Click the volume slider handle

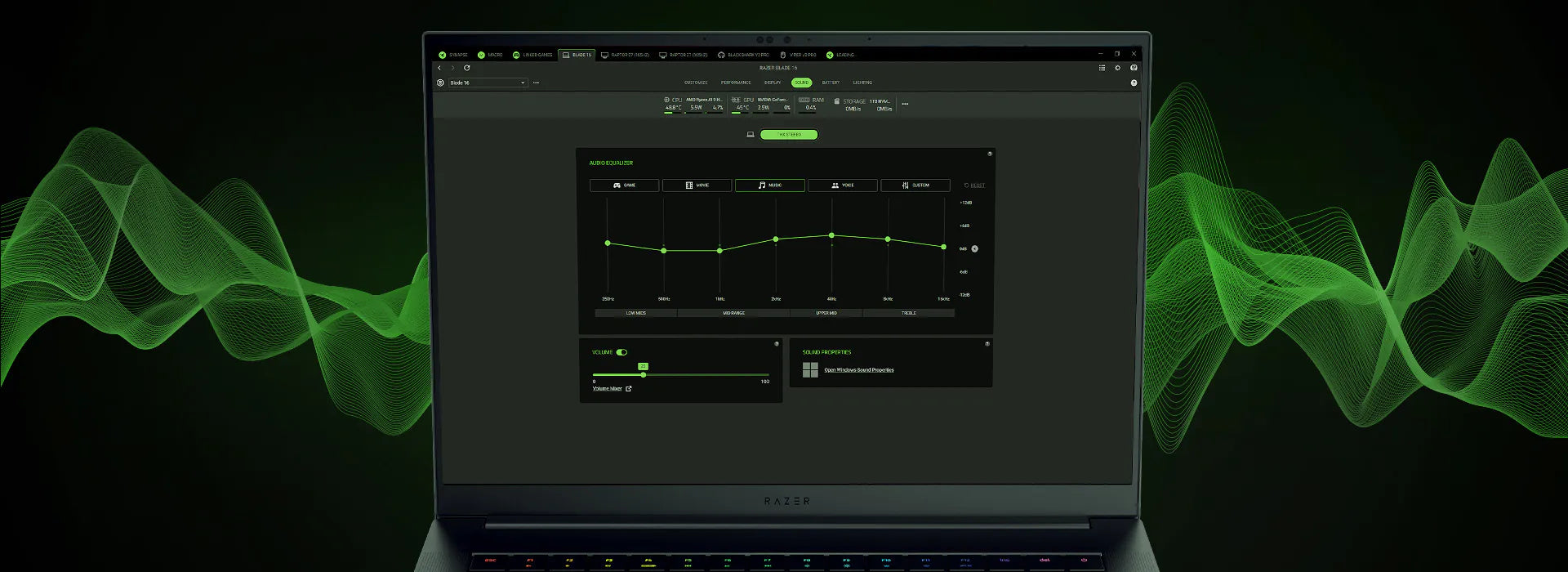[644, 375]
